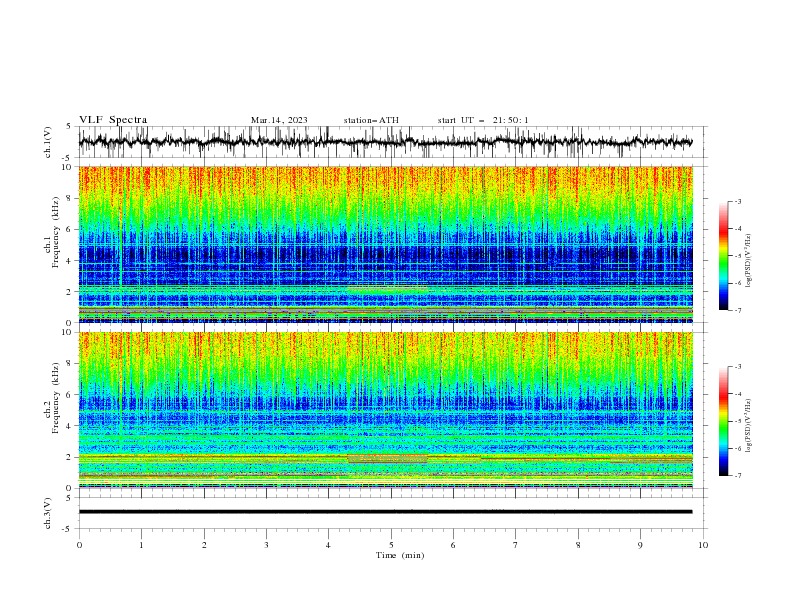Screen dimensions: 792x612
Task: Select the "start UT = 21:50:1" text
Action: click(483, 120)
